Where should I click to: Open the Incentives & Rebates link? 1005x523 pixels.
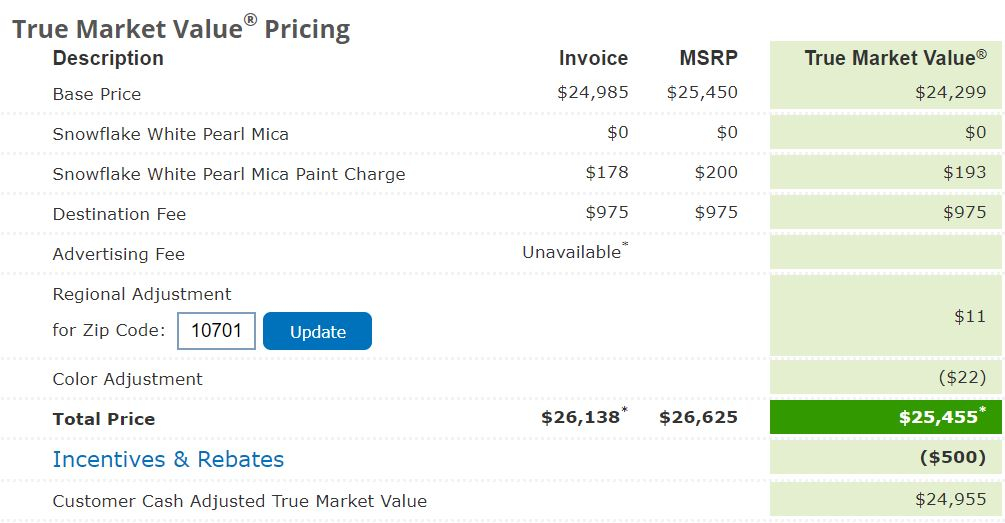pyautogui.click(x=168, y=460)
